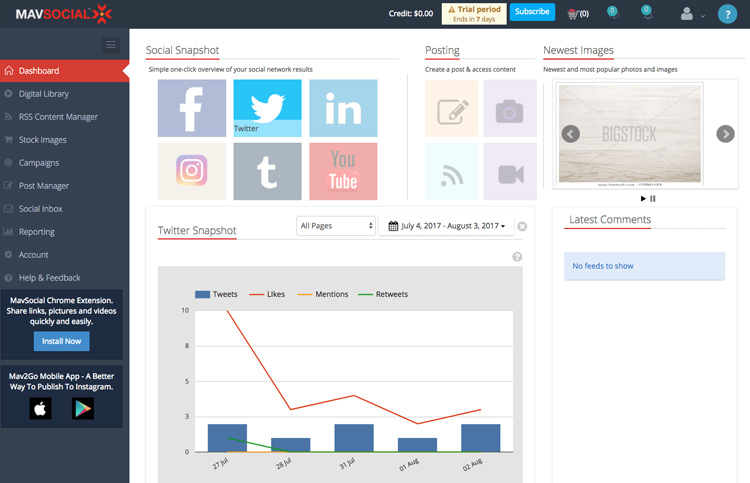Close the Twitter Snapshot panel
The image size is (750, 483).
[522, 226]
